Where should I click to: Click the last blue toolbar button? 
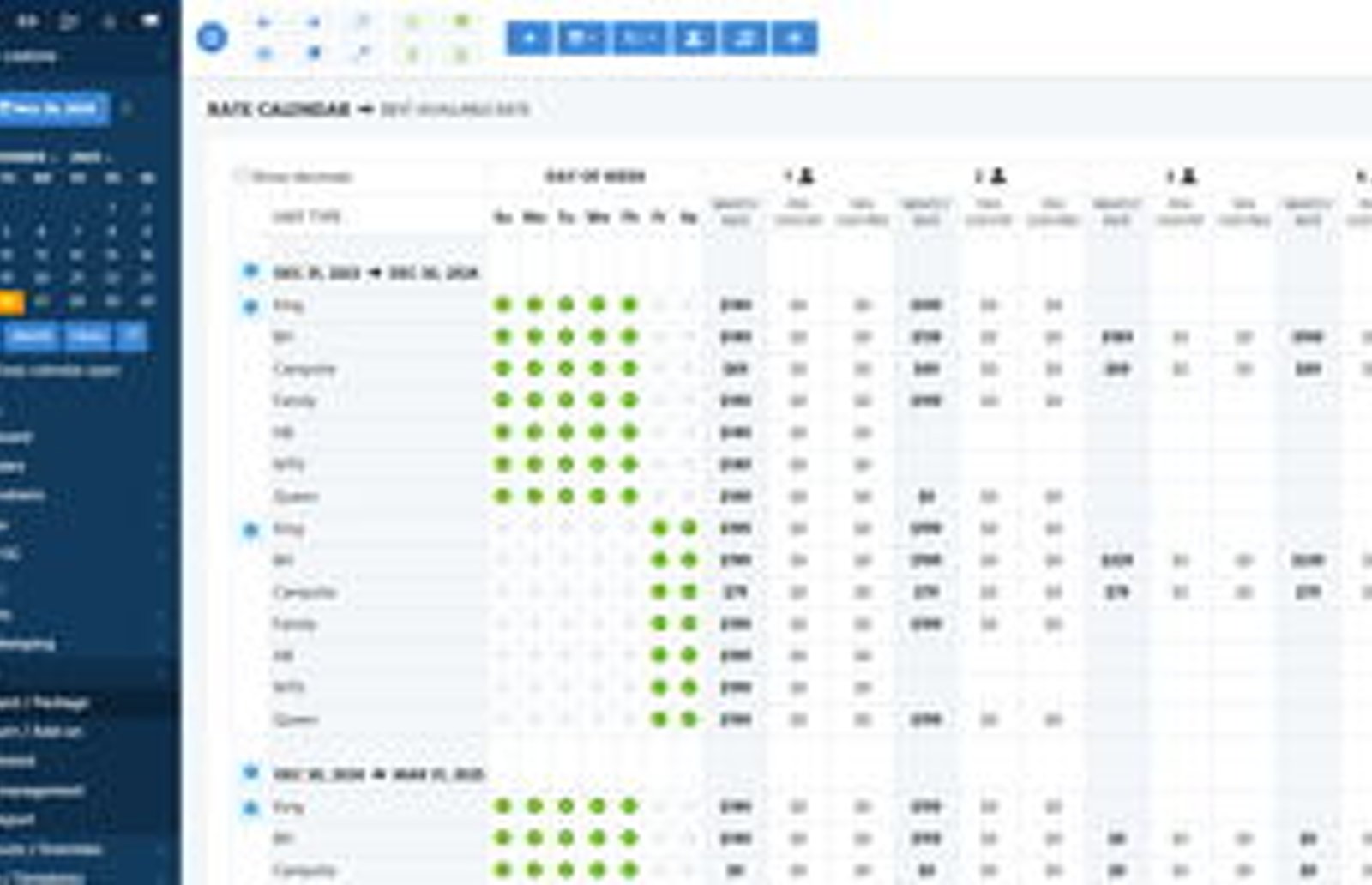point(795,38)
